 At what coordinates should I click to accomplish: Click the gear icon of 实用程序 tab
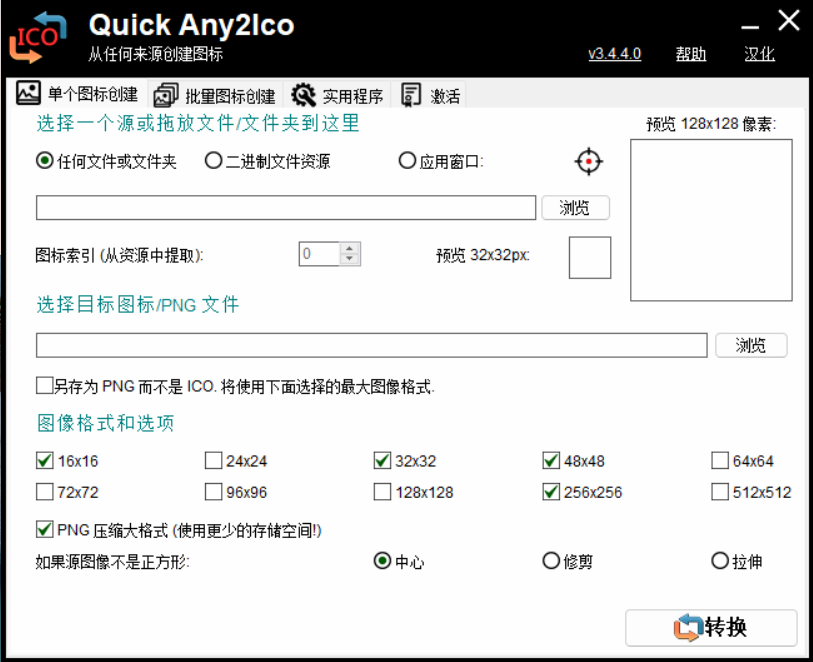pyautogui.click(x=303, y=95)
